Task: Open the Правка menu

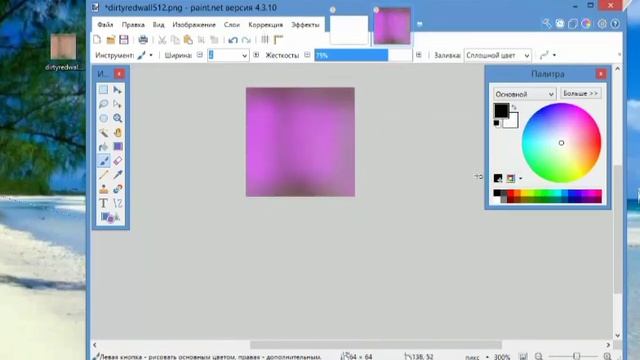Action: click(133, 25)
